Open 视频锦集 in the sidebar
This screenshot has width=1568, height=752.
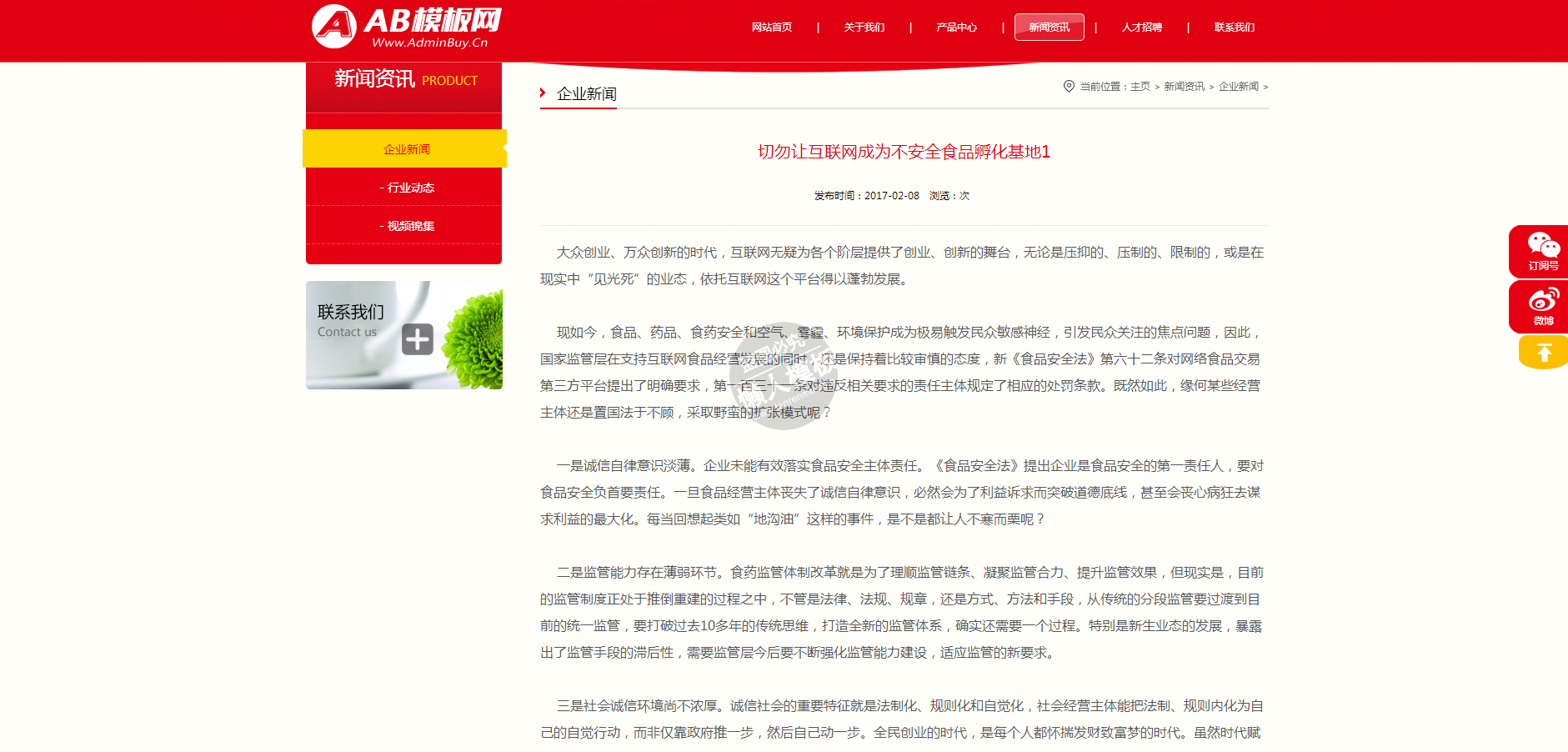coord(406,226)
